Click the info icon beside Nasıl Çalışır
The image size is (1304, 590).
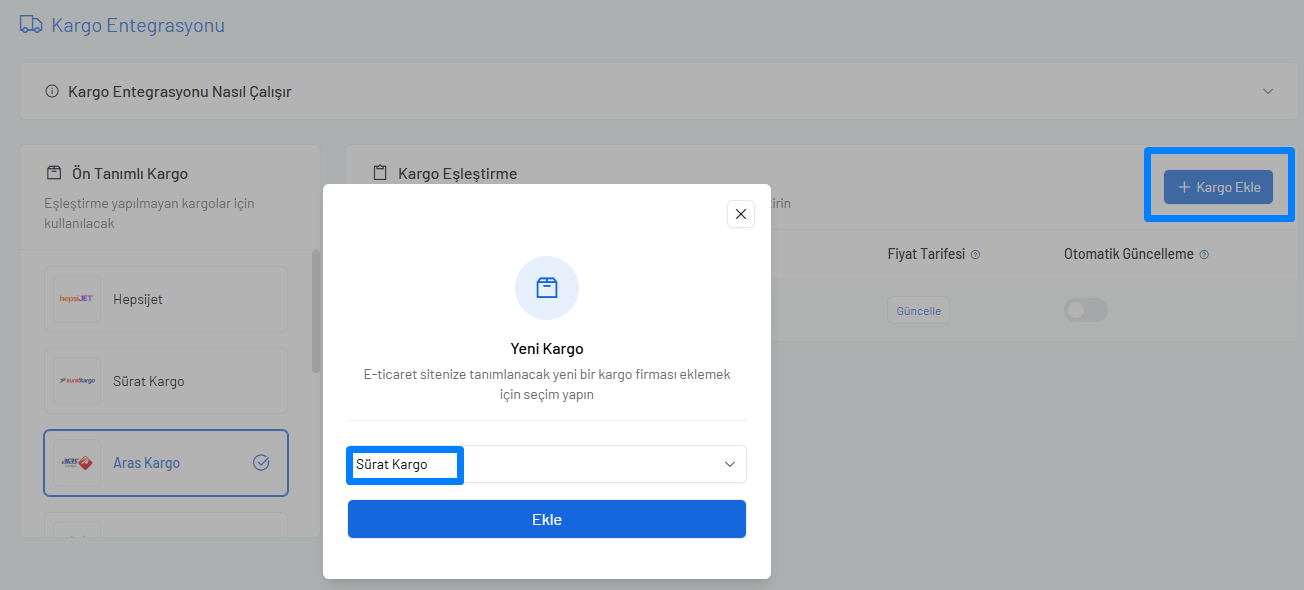pos(52,91)
